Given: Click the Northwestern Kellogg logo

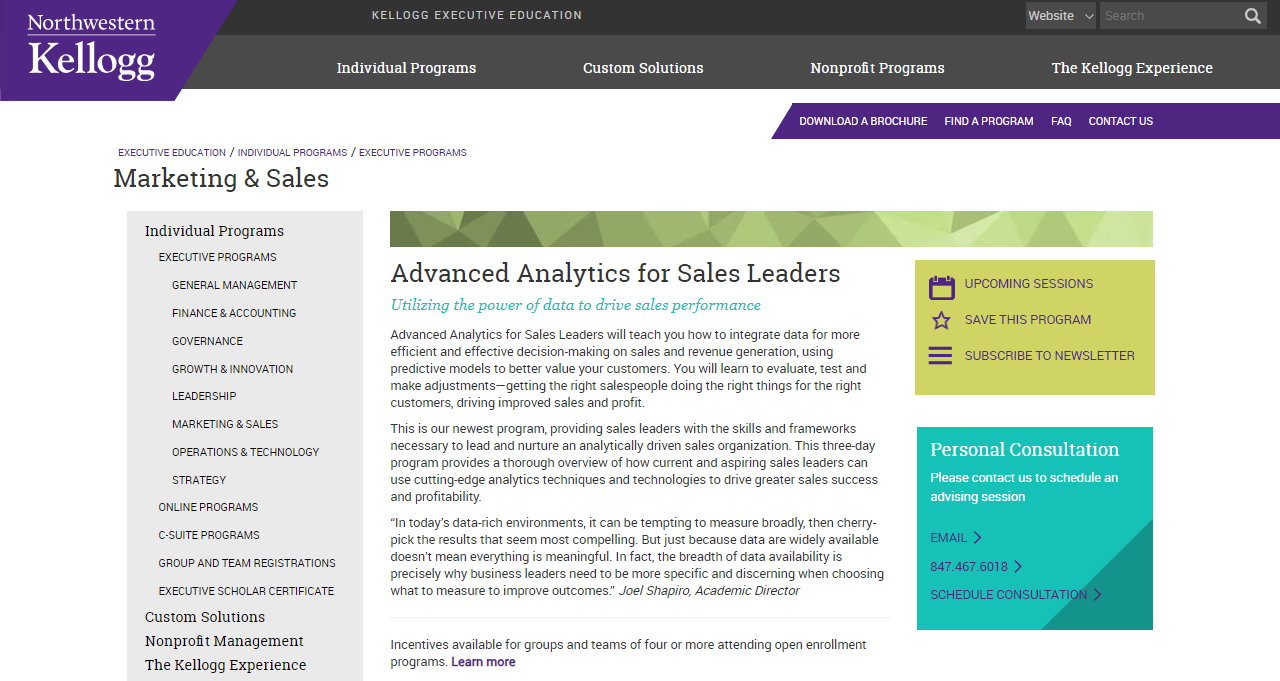Looking at the screenshot, I should pyautogui.click(x=91, y=46).
